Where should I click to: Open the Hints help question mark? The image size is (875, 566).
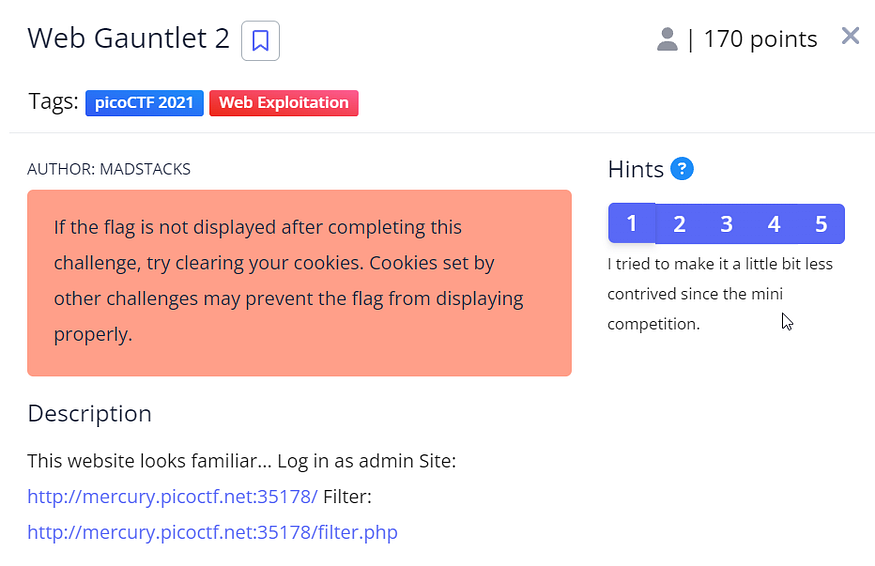(x=682, y=168)
